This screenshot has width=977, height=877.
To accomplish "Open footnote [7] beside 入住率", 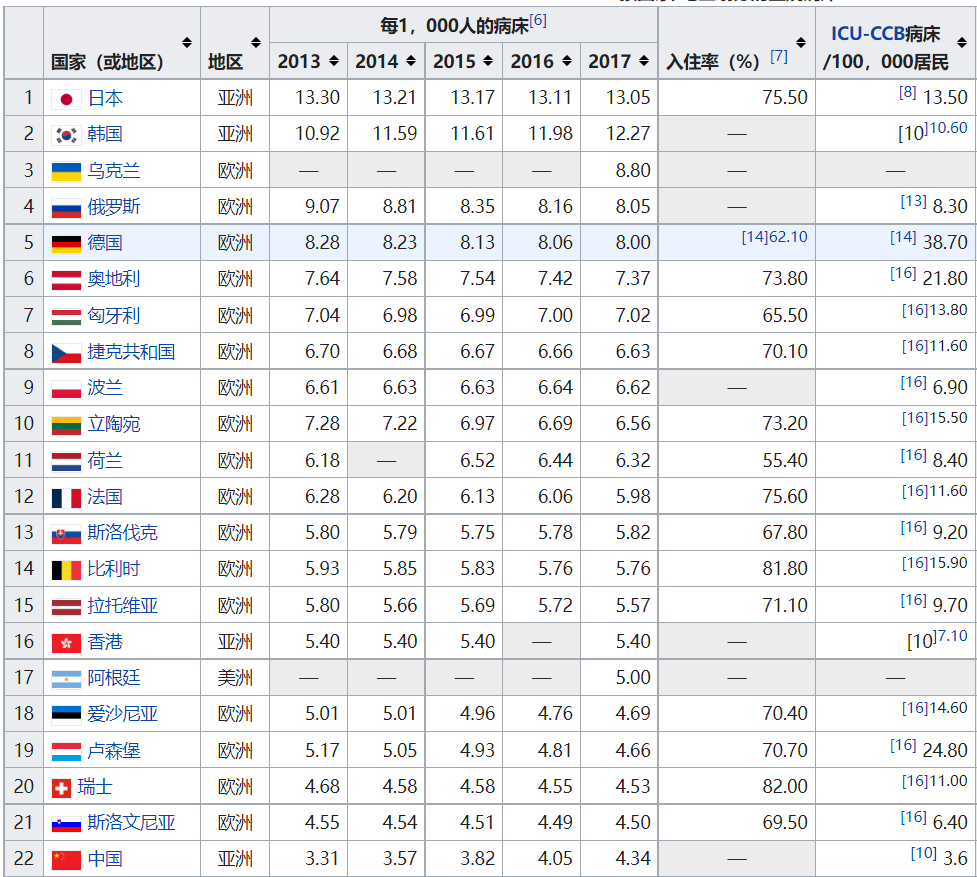I will point(779,57).
